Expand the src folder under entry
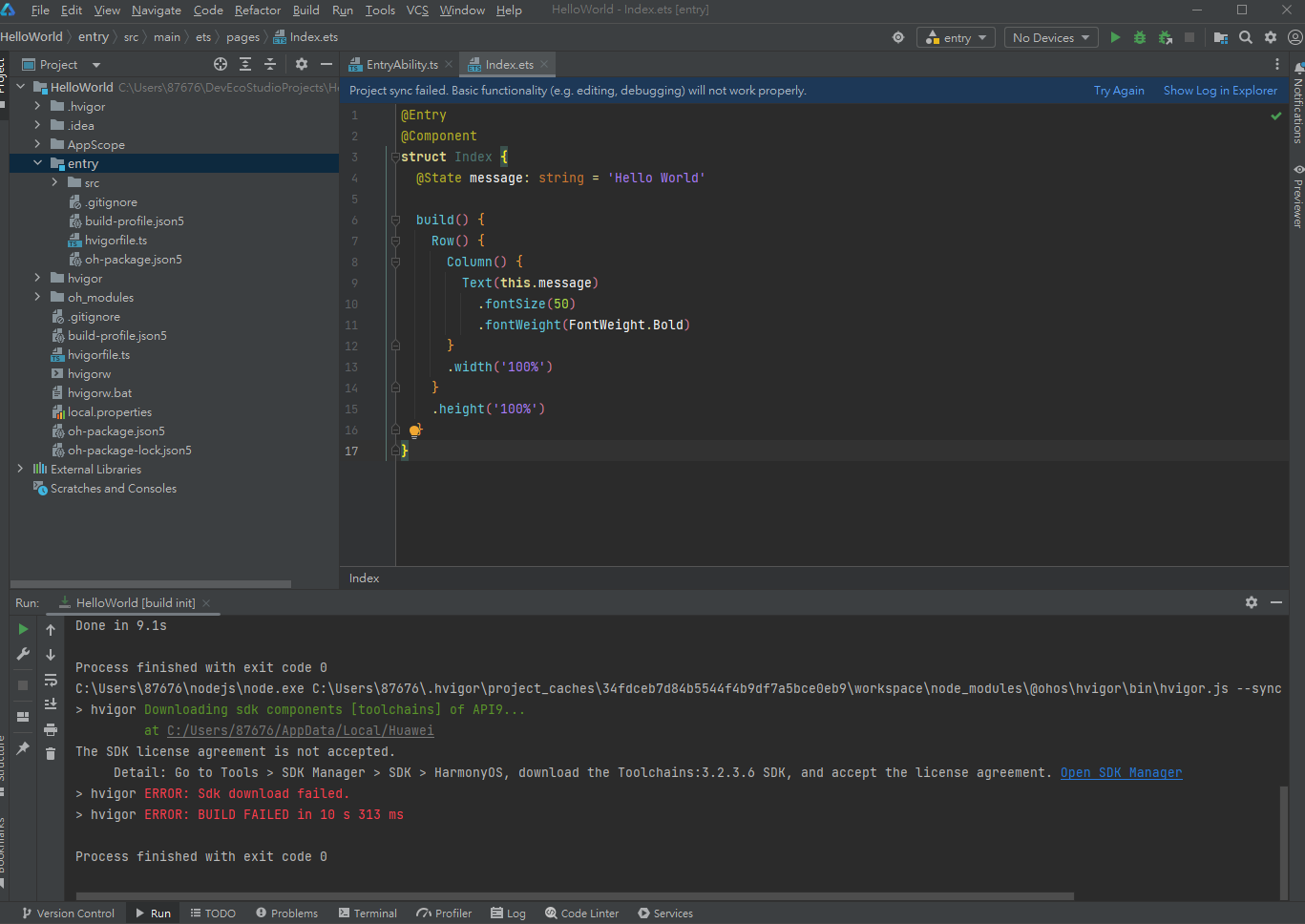 pos(54,182)
